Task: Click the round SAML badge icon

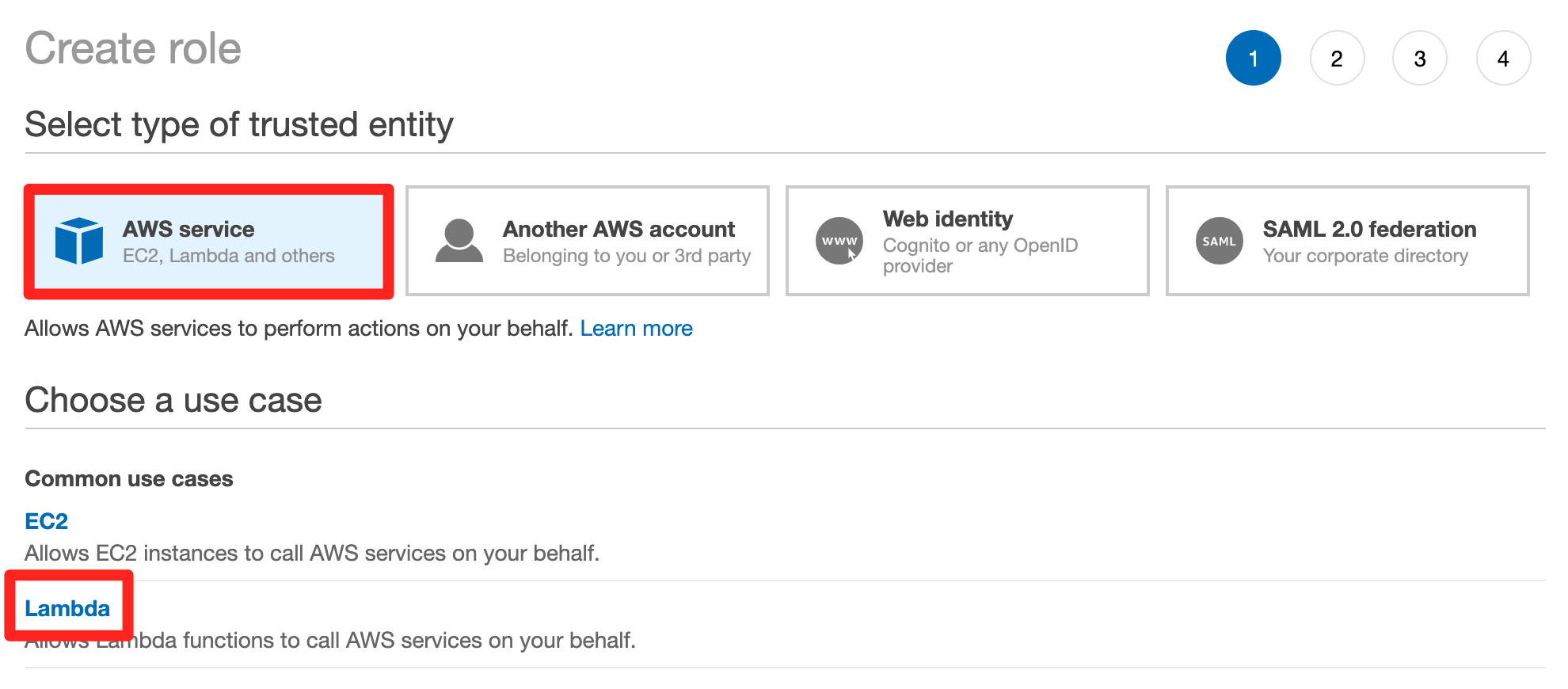Action: pos(1220,241)
